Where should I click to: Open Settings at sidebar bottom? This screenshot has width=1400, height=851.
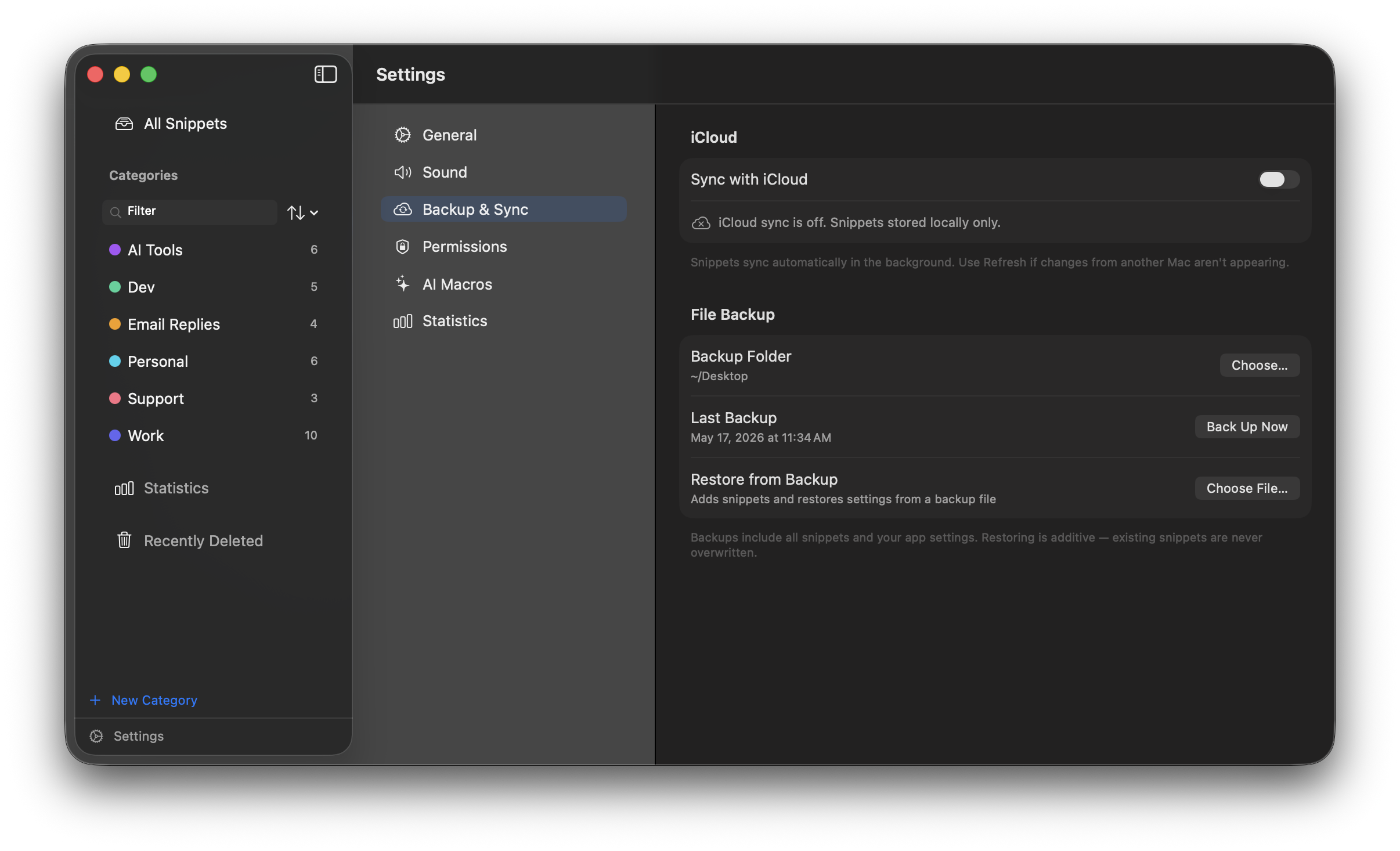click(x=127, y=736)
